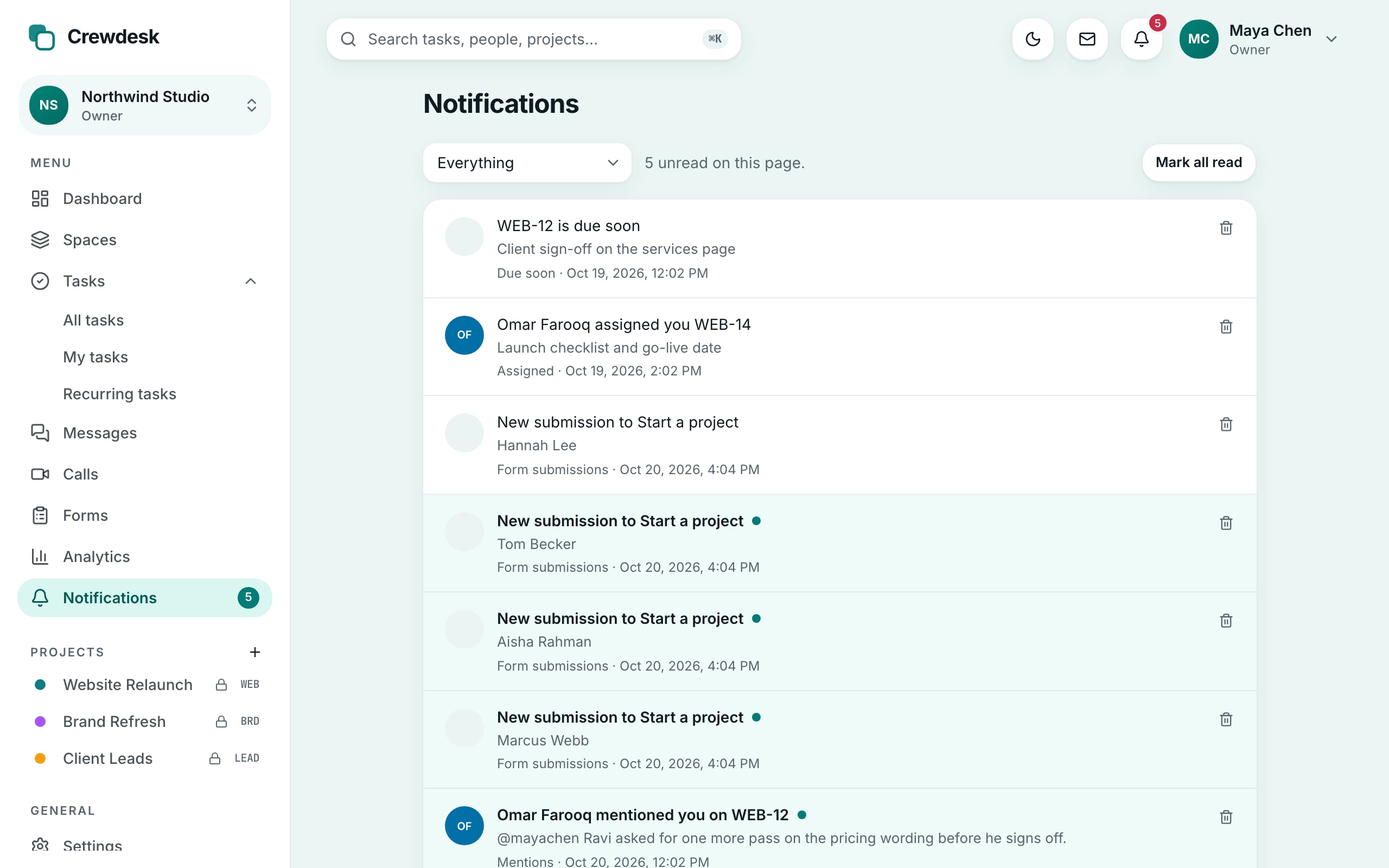
Task: Click the Crewdesk logo
Action: 94,37
